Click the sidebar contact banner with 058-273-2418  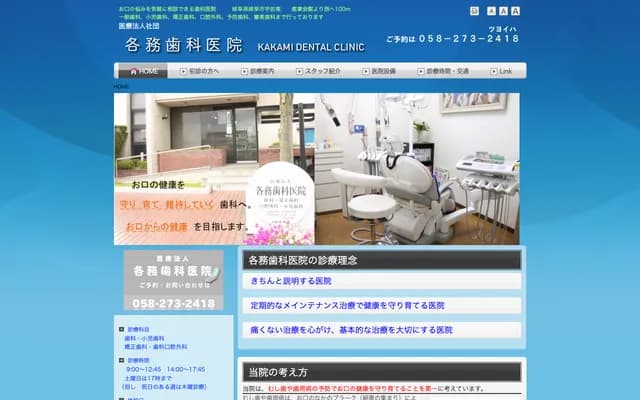click(174, 280)
